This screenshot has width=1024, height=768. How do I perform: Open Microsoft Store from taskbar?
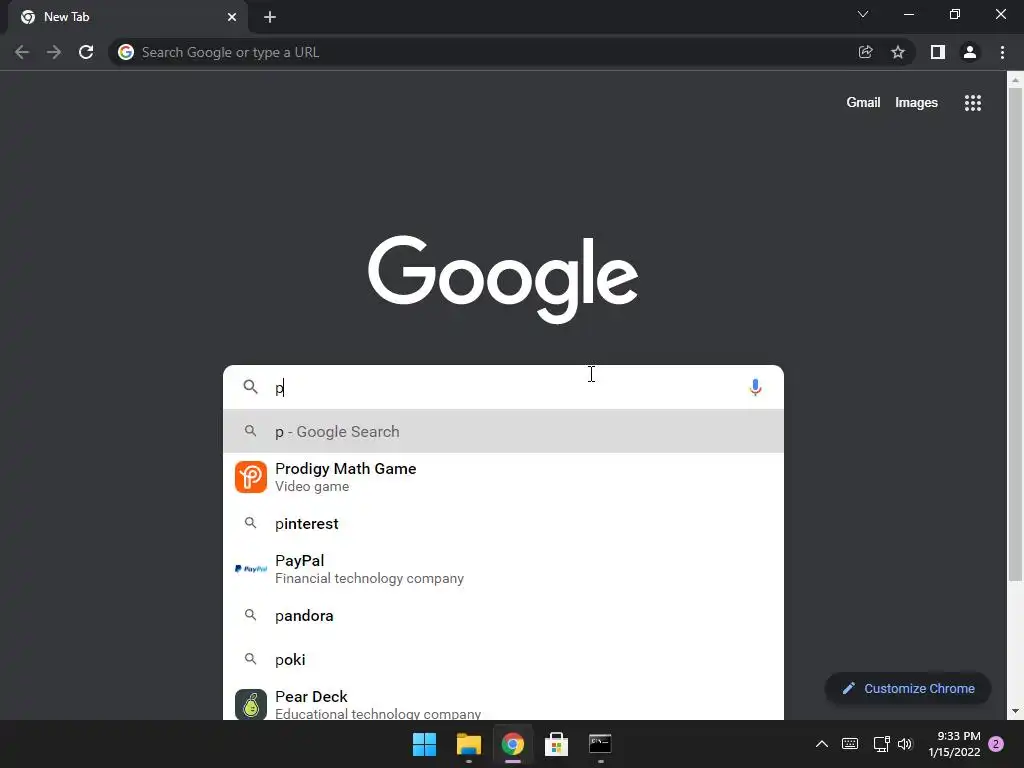(x=556, y=744)
